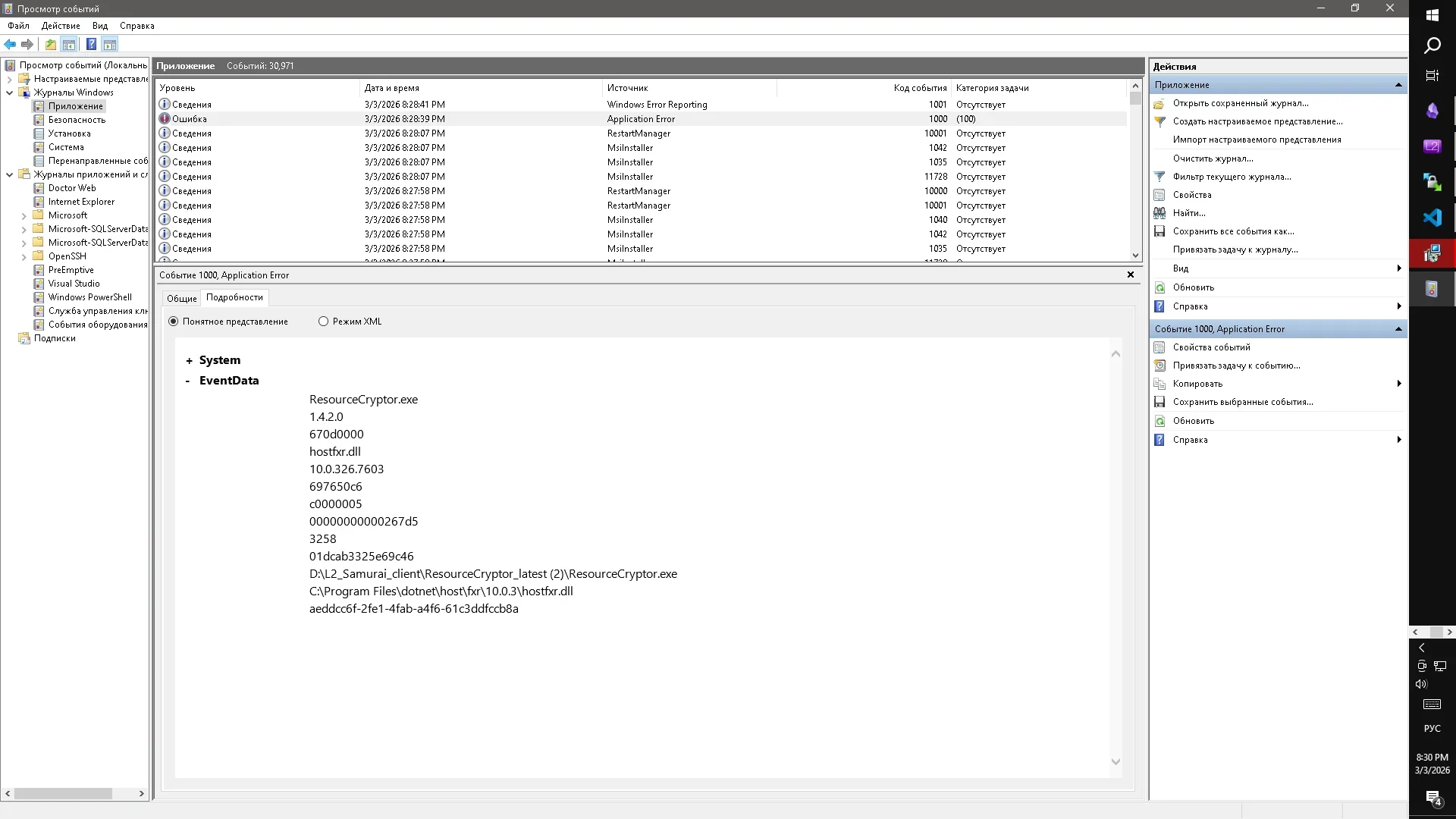The width and height of the screenshot is (1456, 819).
Task: Click Сохранить выбранные события action
Action: [x=1243, y=402]
